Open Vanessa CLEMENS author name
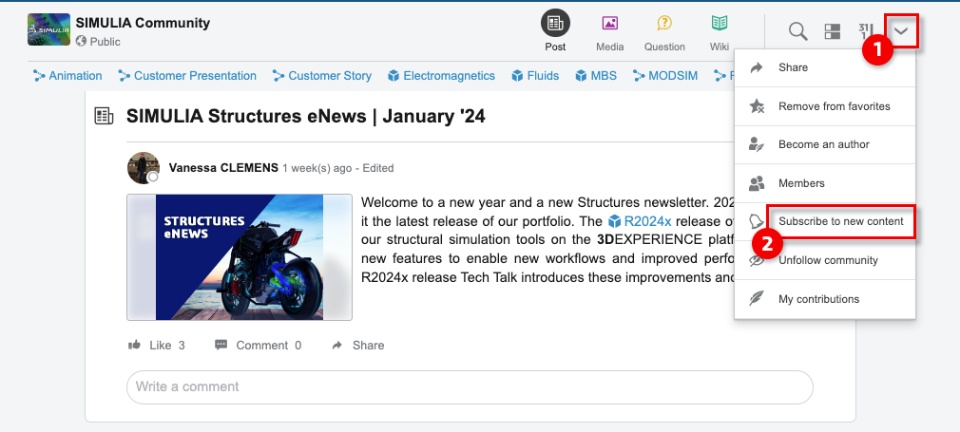The width and height of the screenshot is (960, 432). click(223, 168)
